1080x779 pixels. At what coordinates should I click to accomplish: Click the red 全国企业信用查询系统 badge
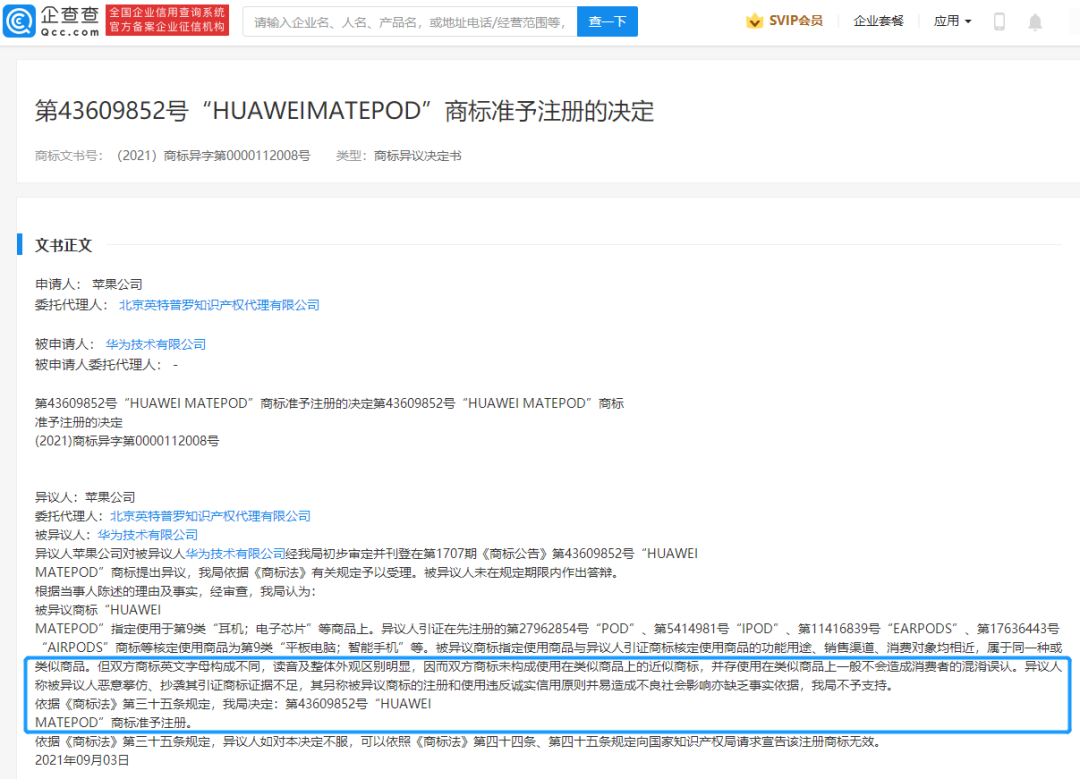pos(166,19)
